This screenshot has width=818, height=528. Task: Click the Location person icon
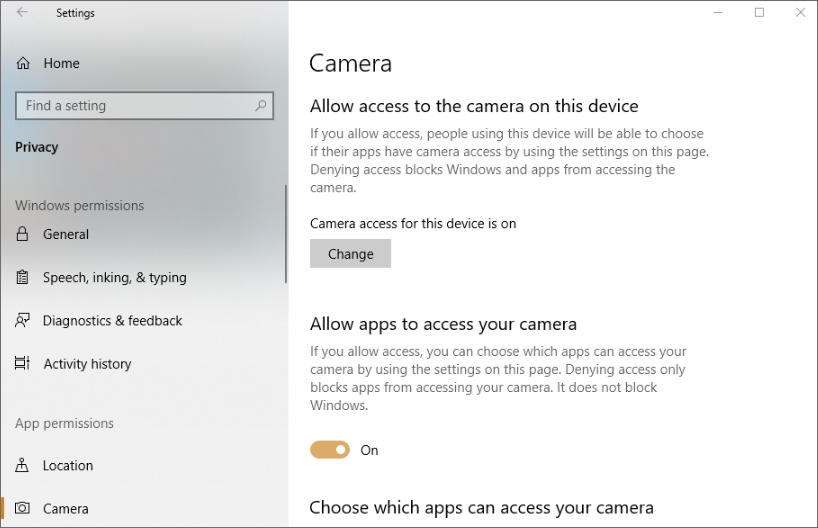(22, 465)
